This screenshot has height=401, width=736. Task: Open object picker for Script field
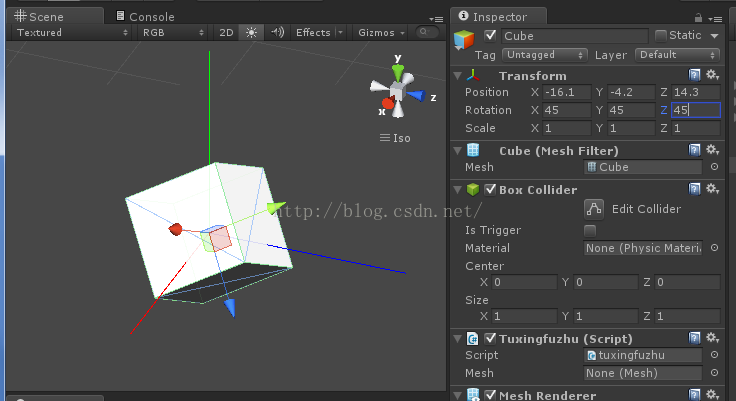(714, 355)
